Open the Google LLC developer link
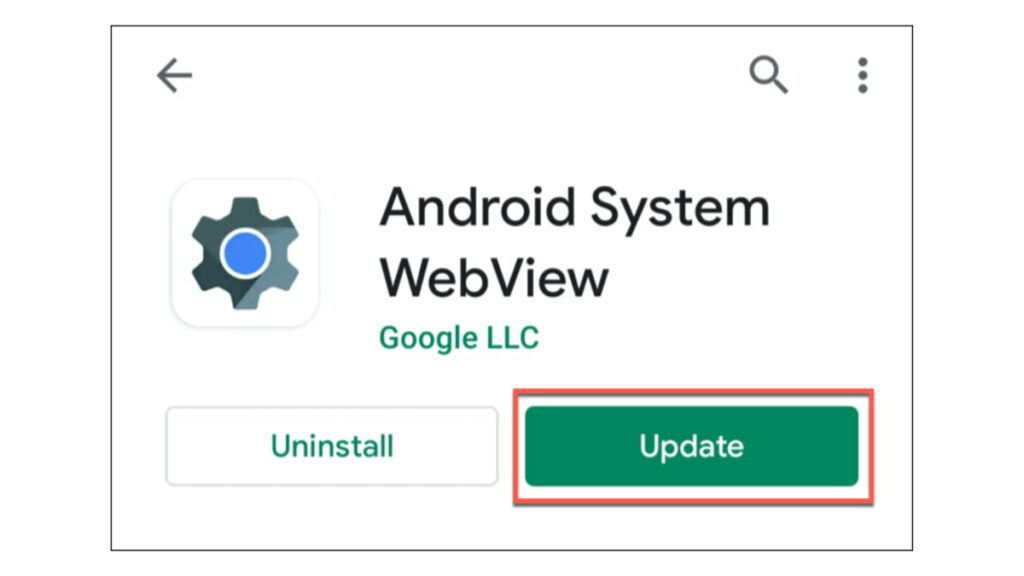This screenshot has width=1024, height=576. click(x=459, y=338)
